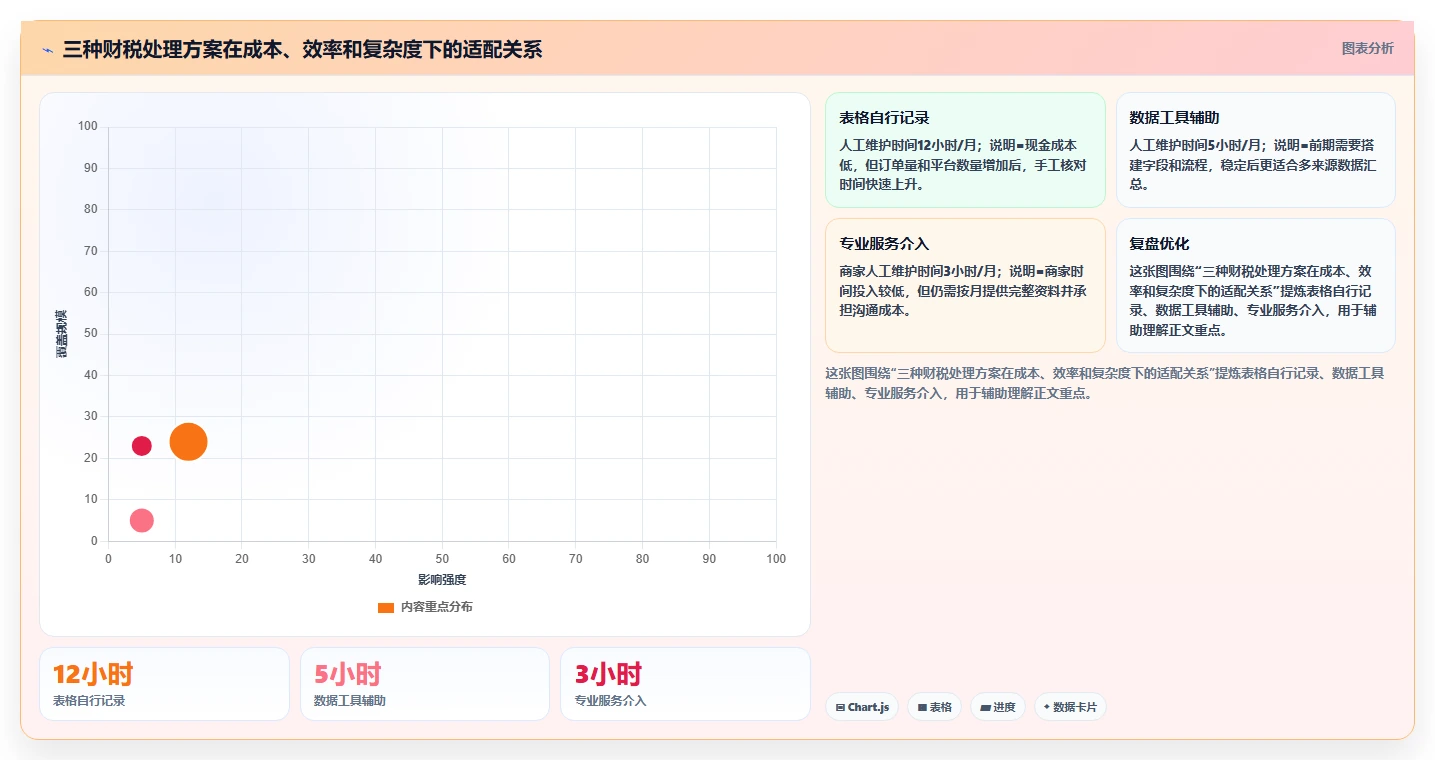This screenshot has width=1435, height=760.
Task: Toggle the 内容重点分布 legend swatch
Action: (x=386, y=607)
